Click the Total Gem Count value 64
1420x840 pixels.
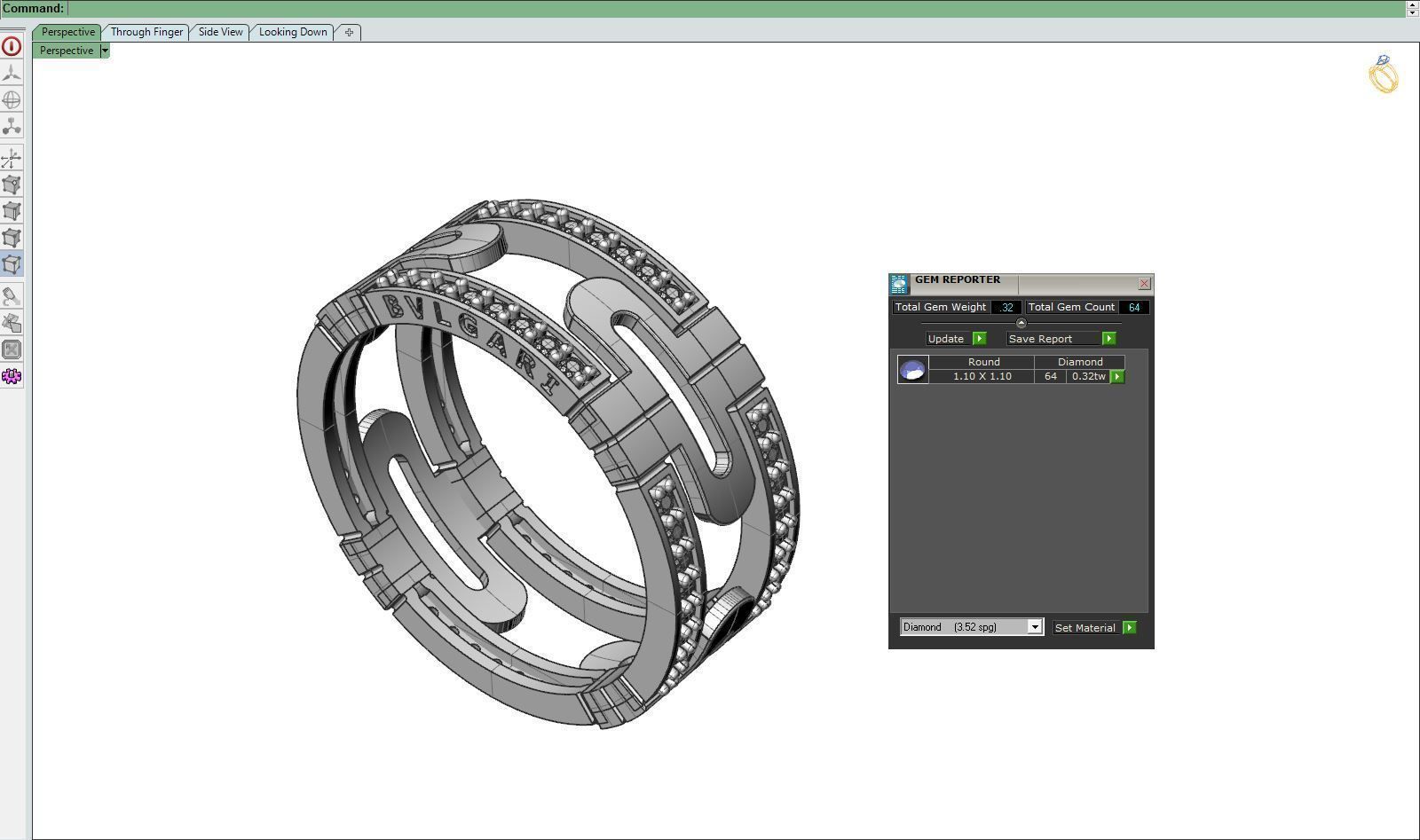(x=1134, y=307)
